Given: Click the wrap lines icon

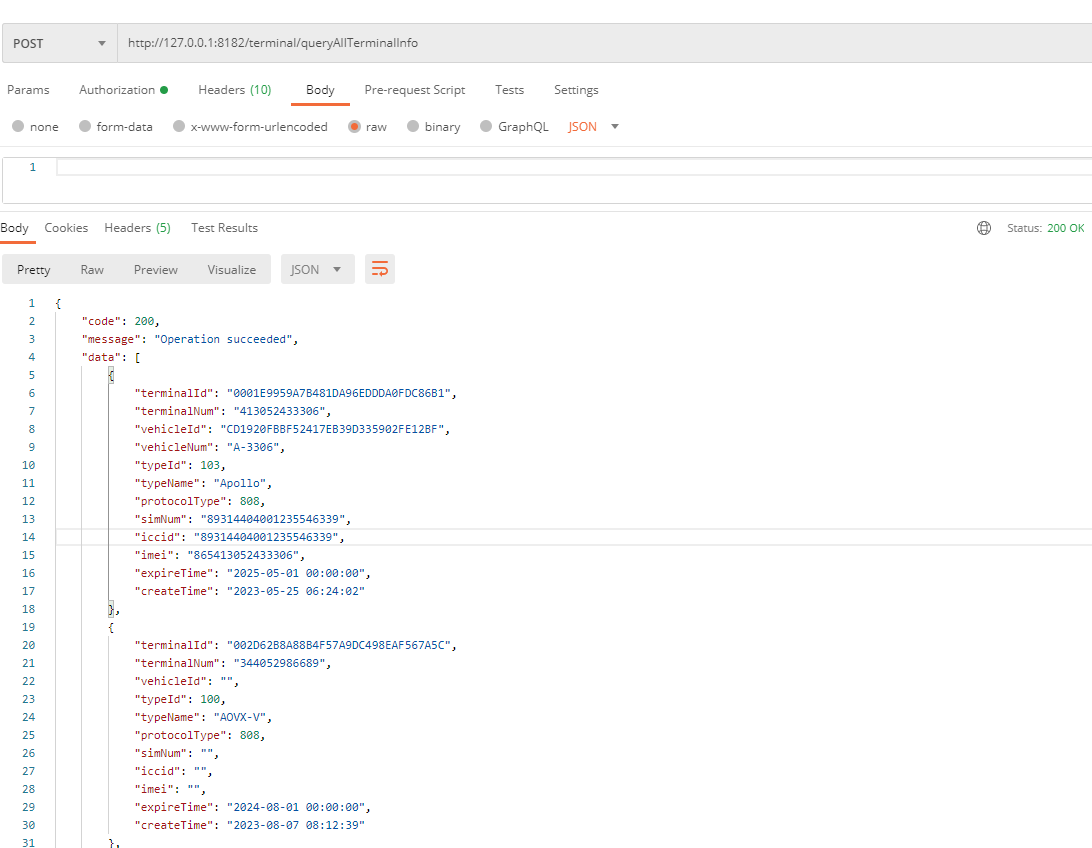Looking at the screenshot, I should coord(380,269).
